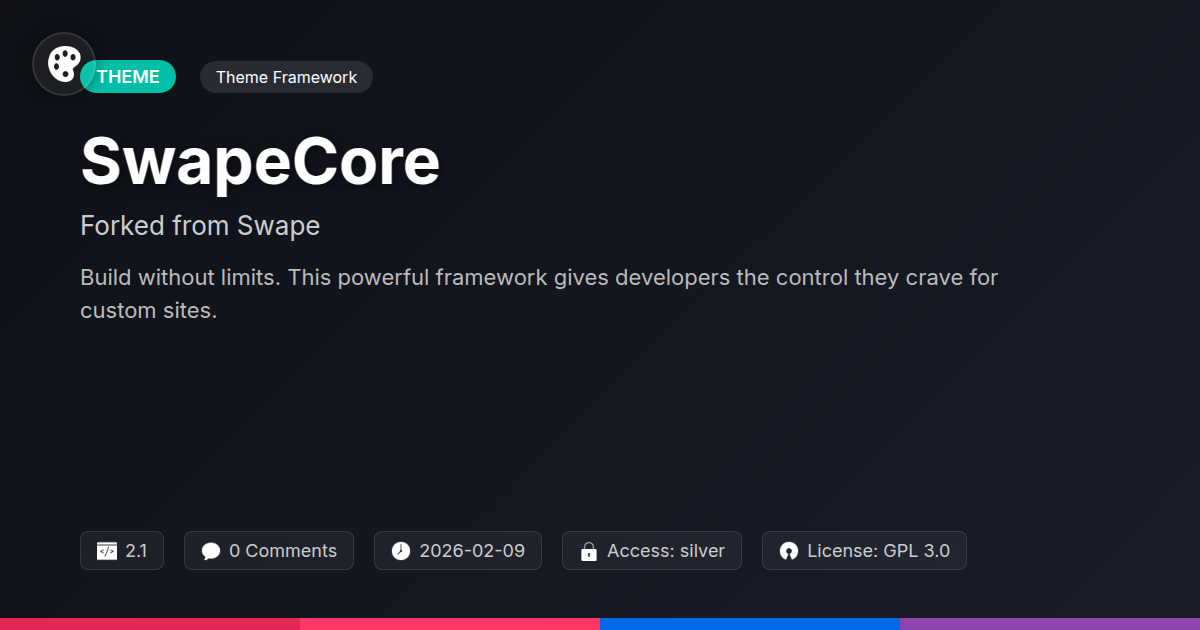This screenshot has height=630, width=1200.
Task: Select the 2.1 version value
Action: click(x=136, y=551)
